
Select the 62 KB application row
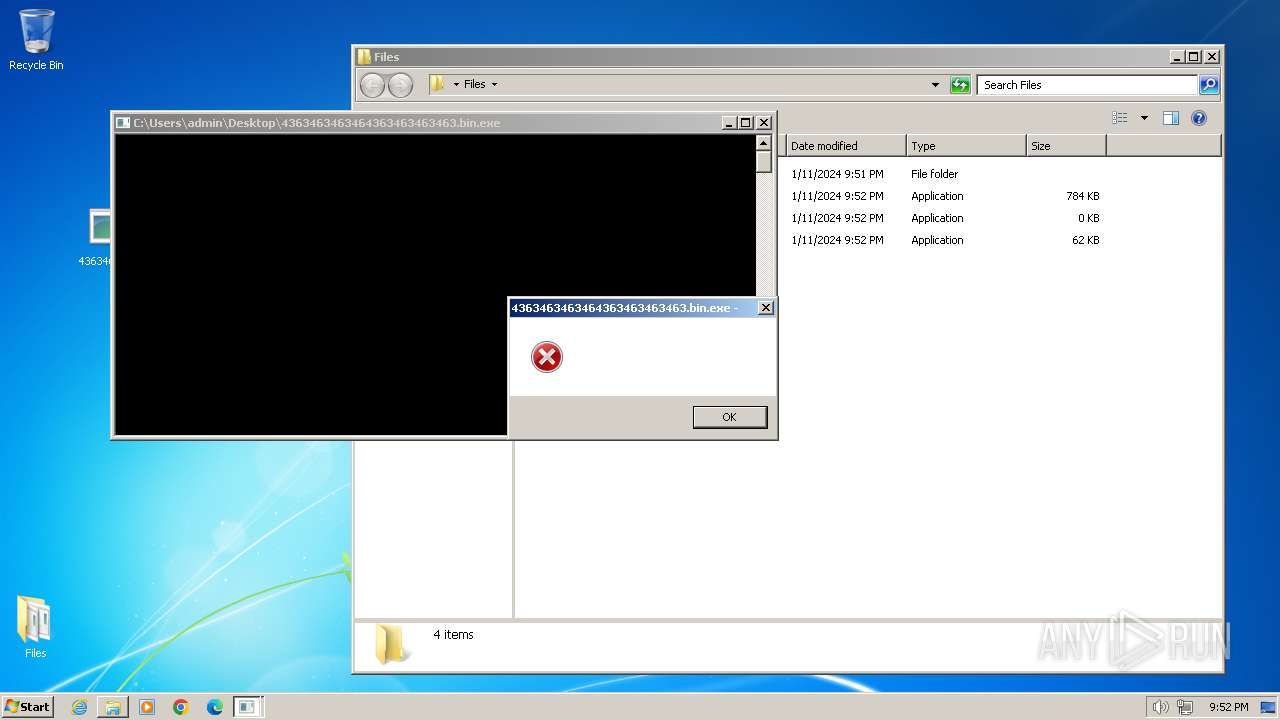click(x=945, y=240)
